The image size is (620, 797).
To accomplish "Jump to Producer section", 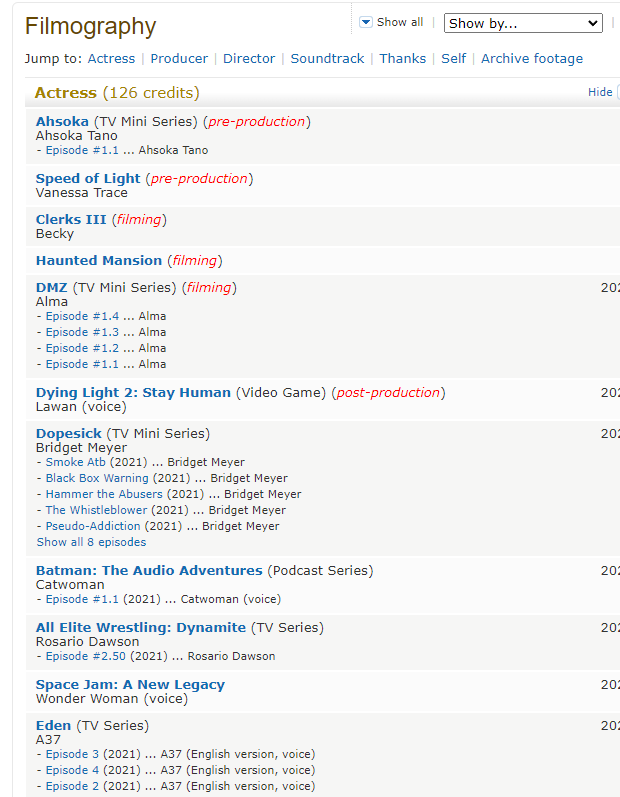I will (x=179, y=59).
